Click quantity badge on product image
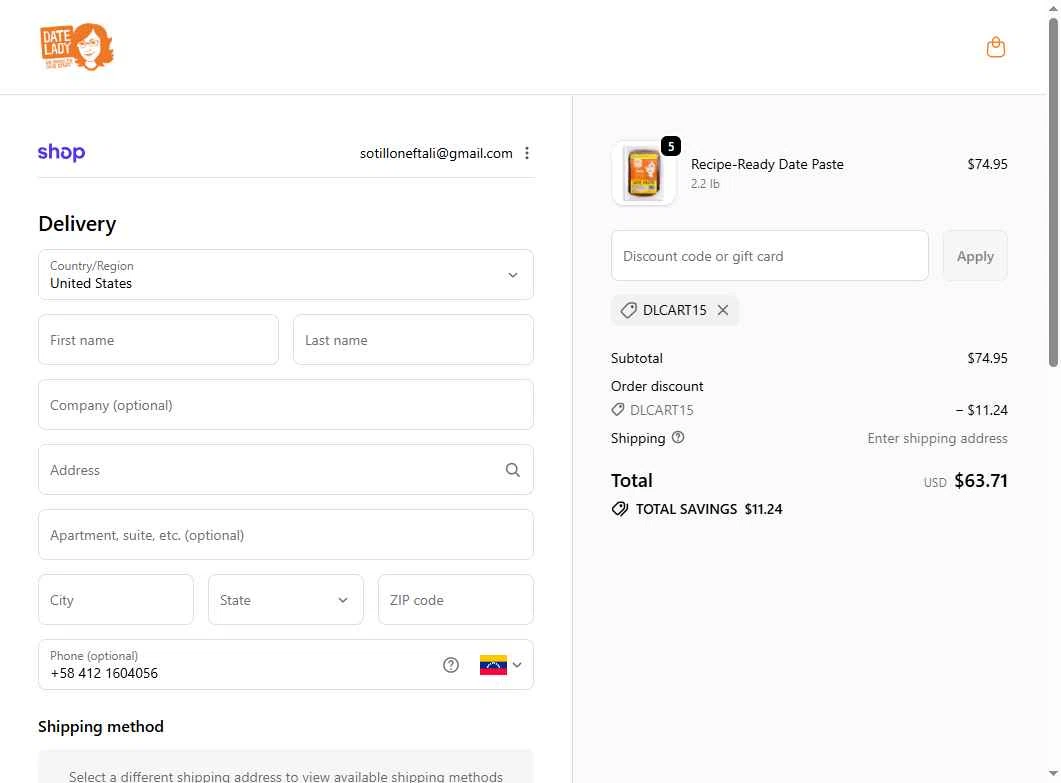 point(671,146)
